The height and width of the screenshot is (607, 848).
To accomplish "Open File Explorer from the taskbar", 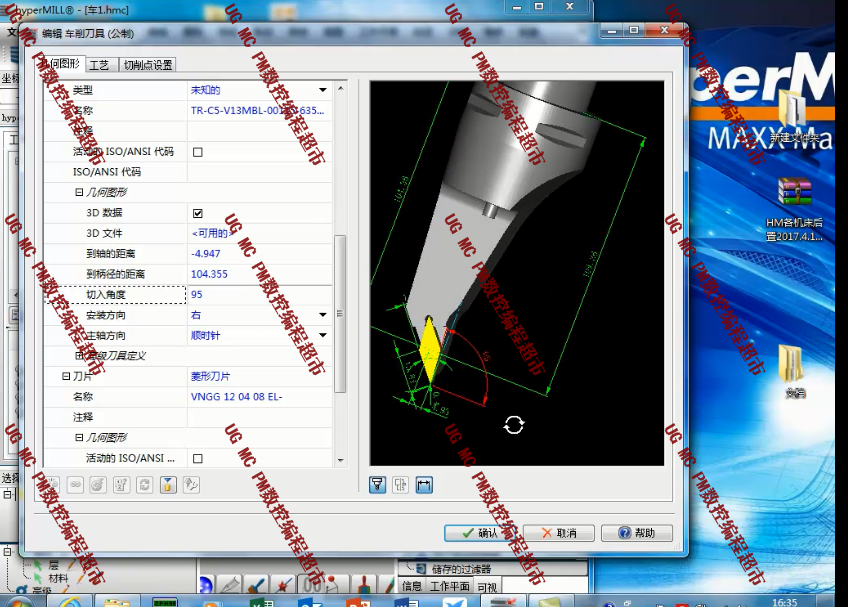I will click(117, 602).
